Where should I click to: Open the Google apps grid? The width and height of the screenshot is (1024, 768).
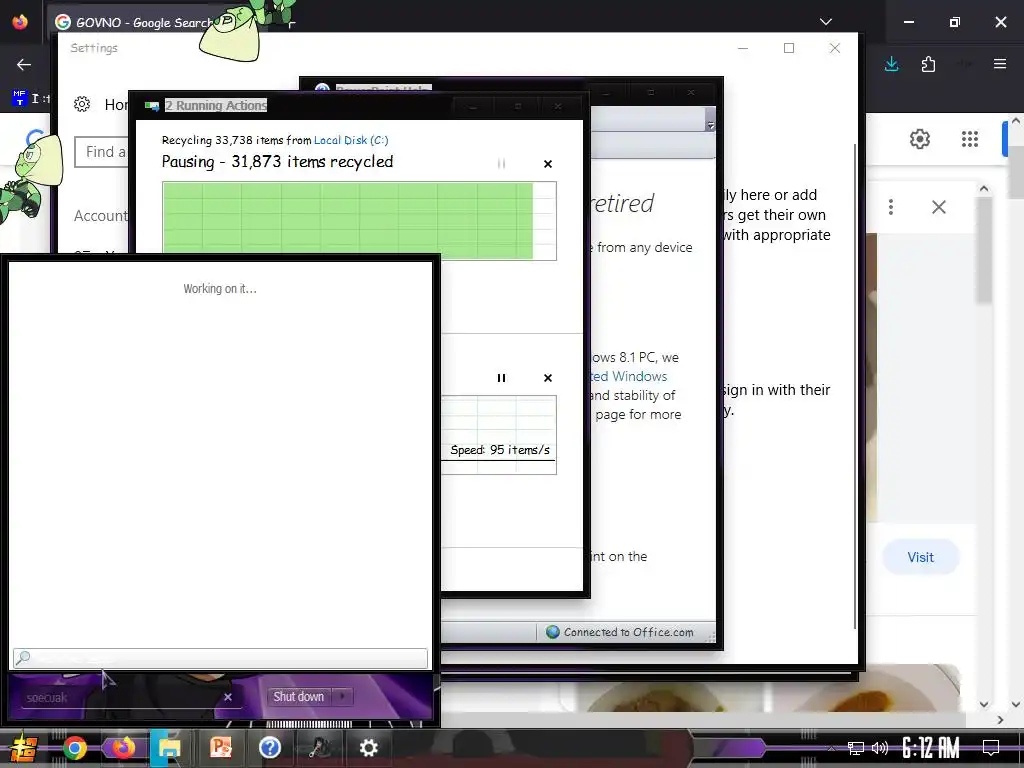[970, 139]
